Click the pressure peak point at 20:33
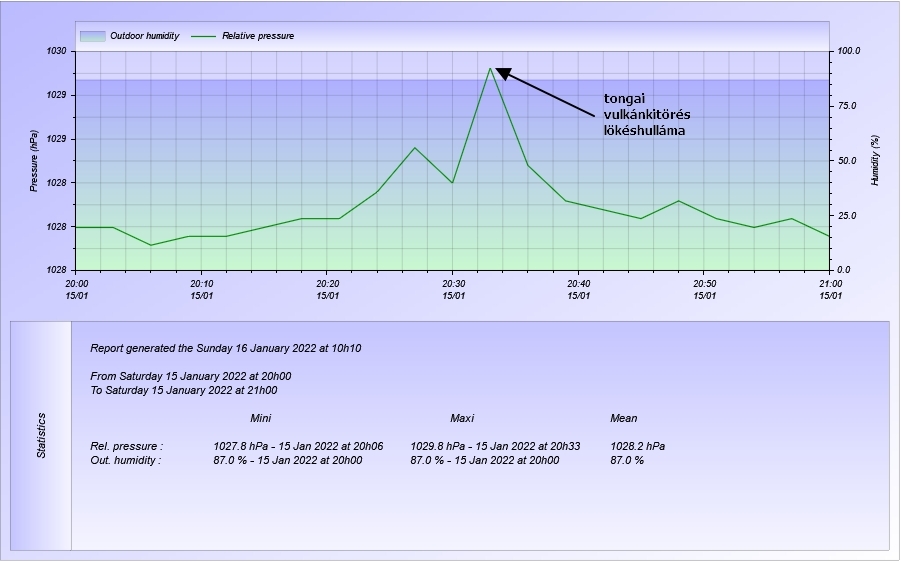This screenshot has height=562, width=901. pyautogui.click(x=490, y=68)
